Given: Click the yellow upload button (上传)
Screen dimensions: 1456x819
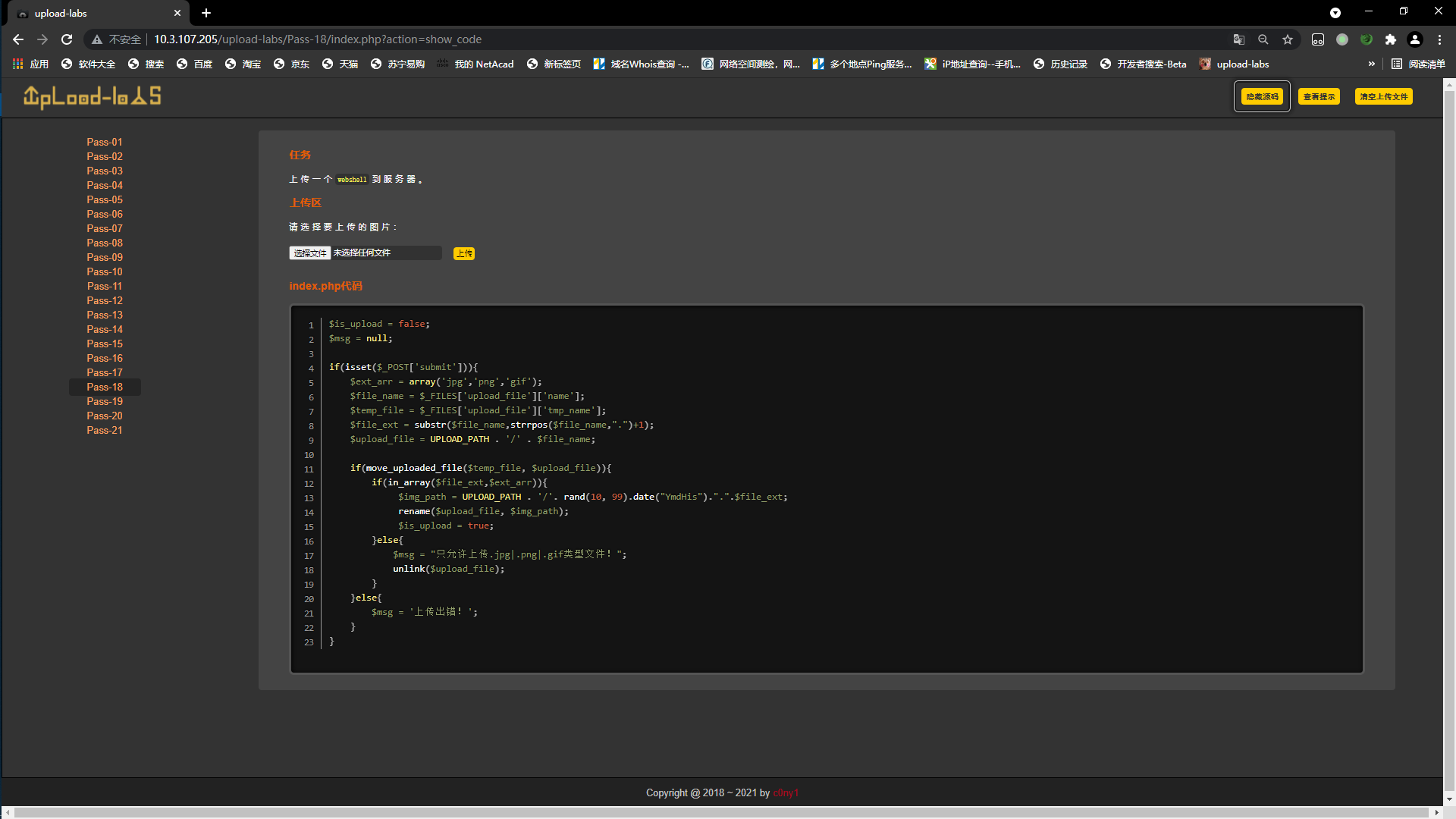Looking at the screenshot, I should tap(464, 253).
